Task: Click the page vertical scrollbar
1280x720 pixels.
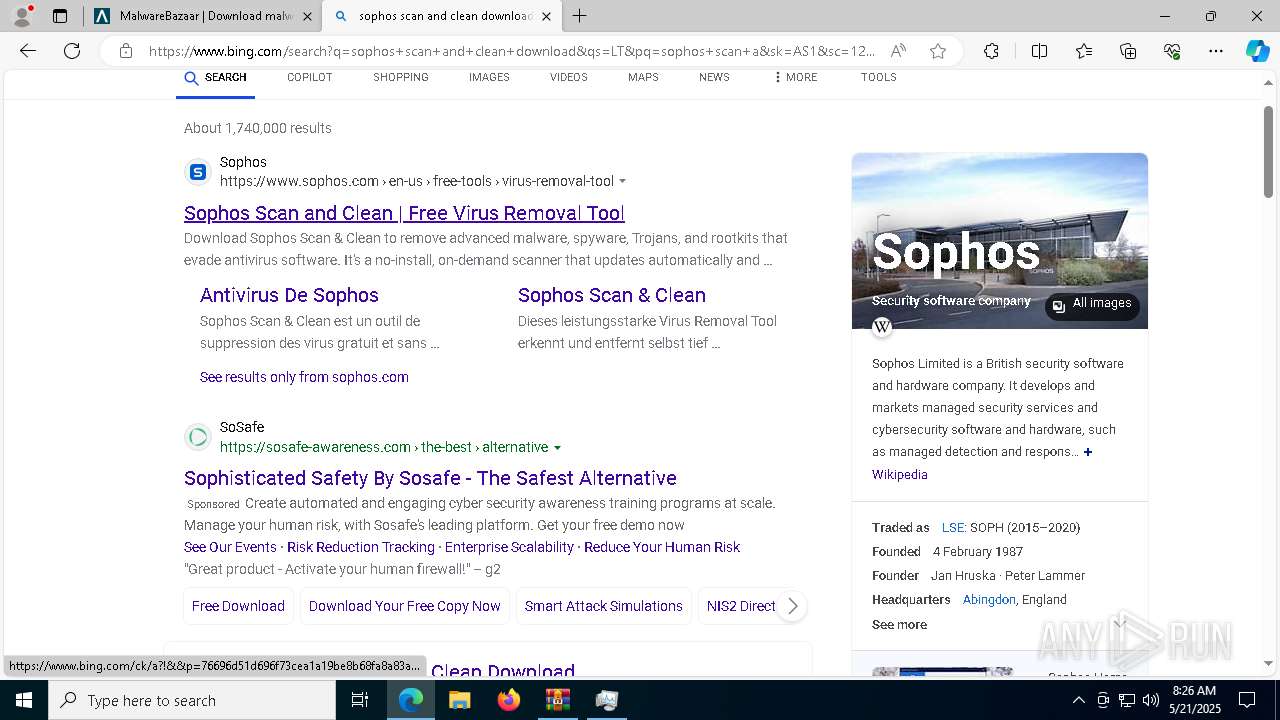Action: pyautogui.click(x=1268, y=150)
